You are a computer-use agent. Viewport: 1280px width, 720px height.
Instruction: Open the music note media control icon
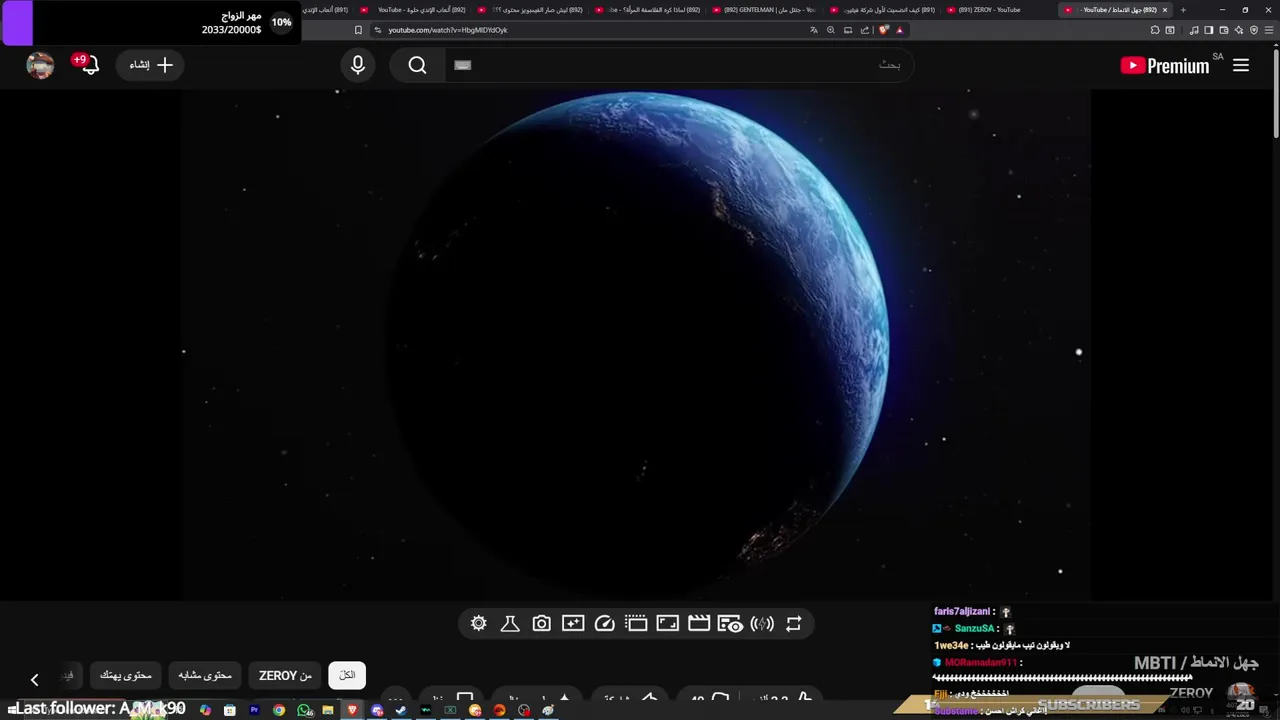[1194, 30]
